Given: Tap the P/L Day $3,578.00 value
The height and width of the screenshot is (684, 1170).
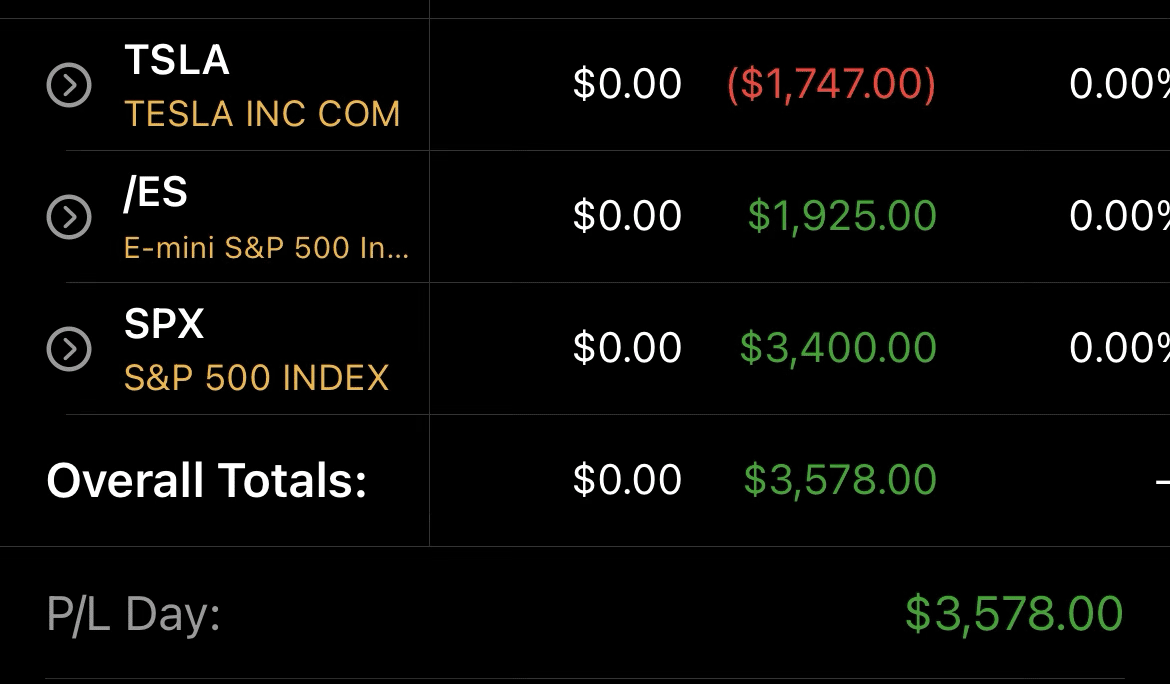Looking at the screenshot, I should (1014, 614).
